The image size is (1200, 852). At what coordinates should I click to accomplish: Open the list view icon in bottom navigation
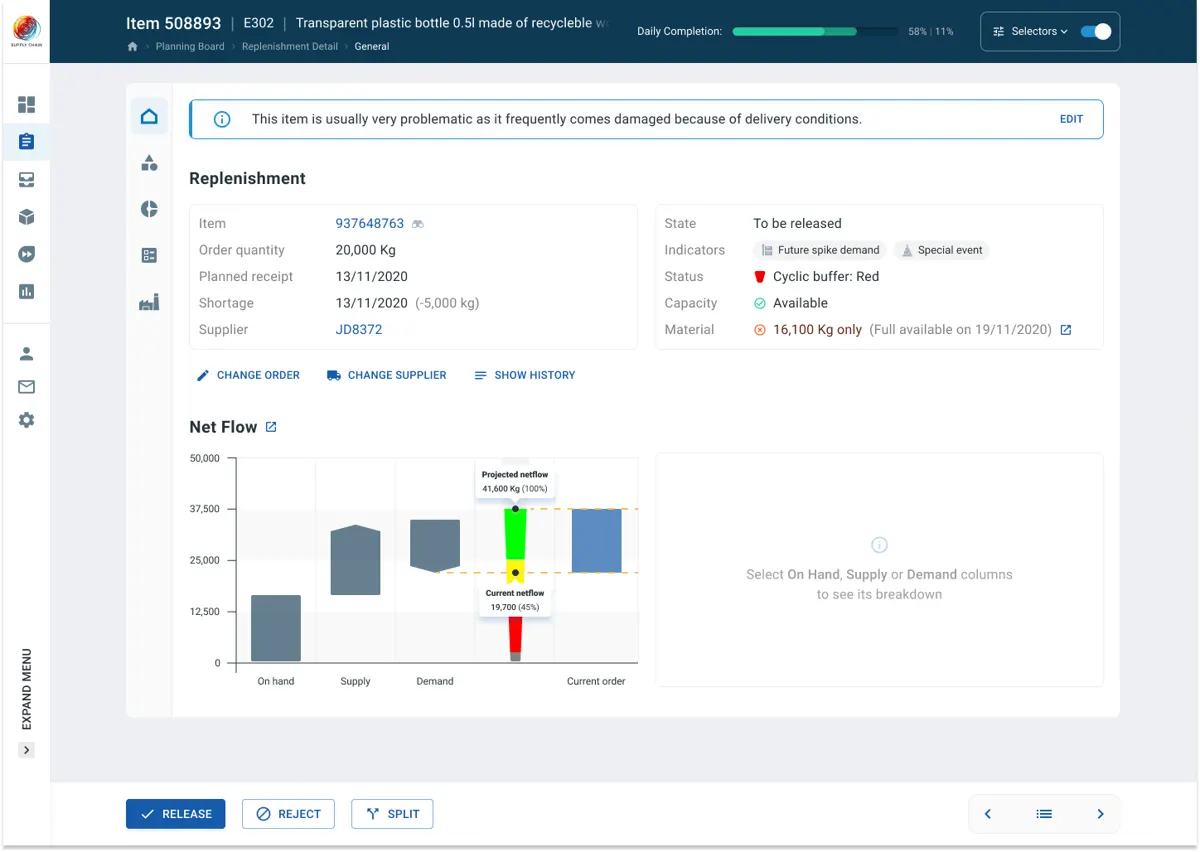point(1044,814)
